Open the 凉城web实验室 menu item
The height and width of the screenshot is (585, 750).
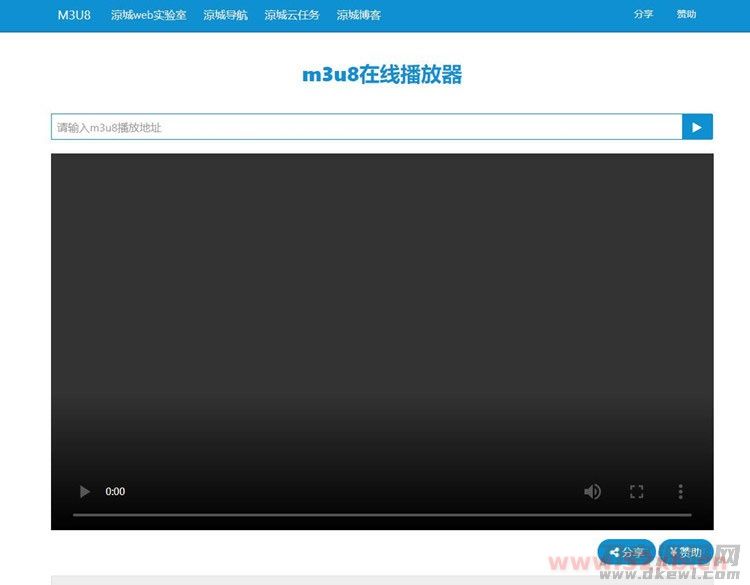click(x=148, y=15)
